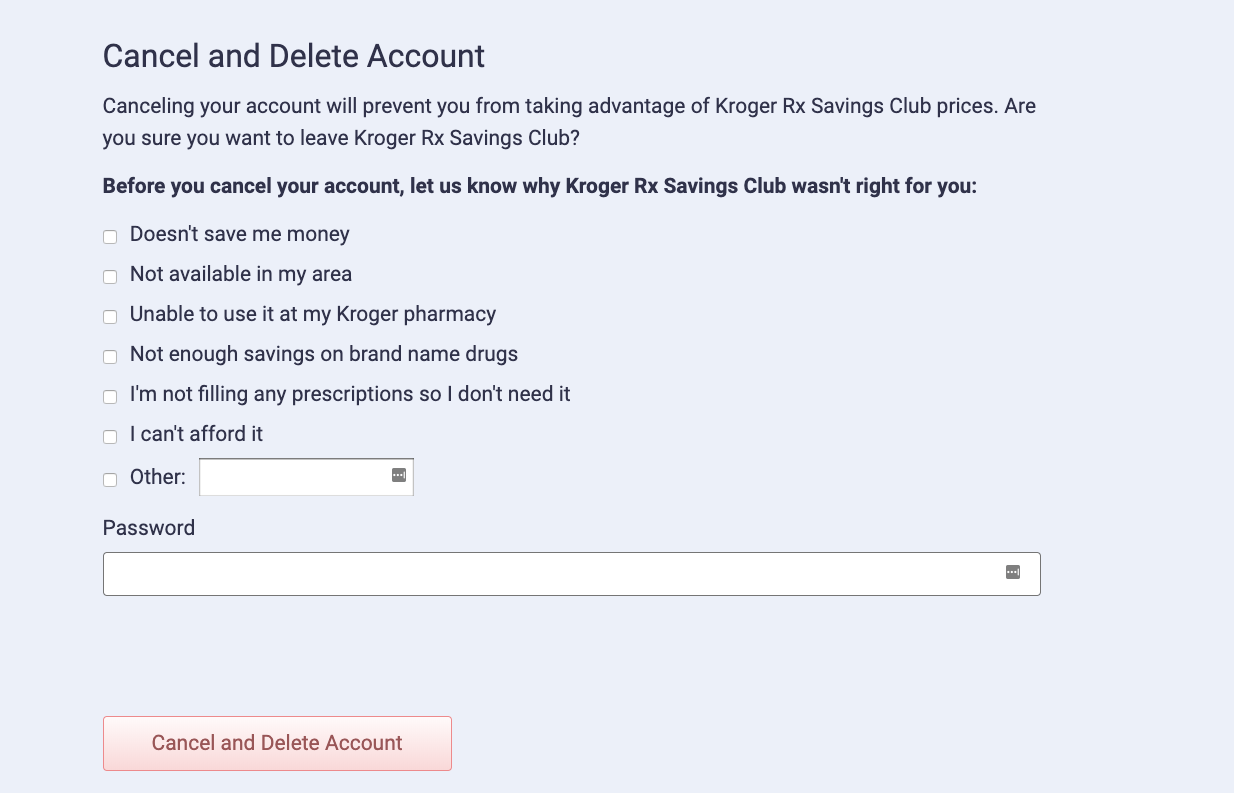Toggle "Doesn't save me money" off
The width and height of the screenshot is (1234, 793).
[x=110, y=236]
